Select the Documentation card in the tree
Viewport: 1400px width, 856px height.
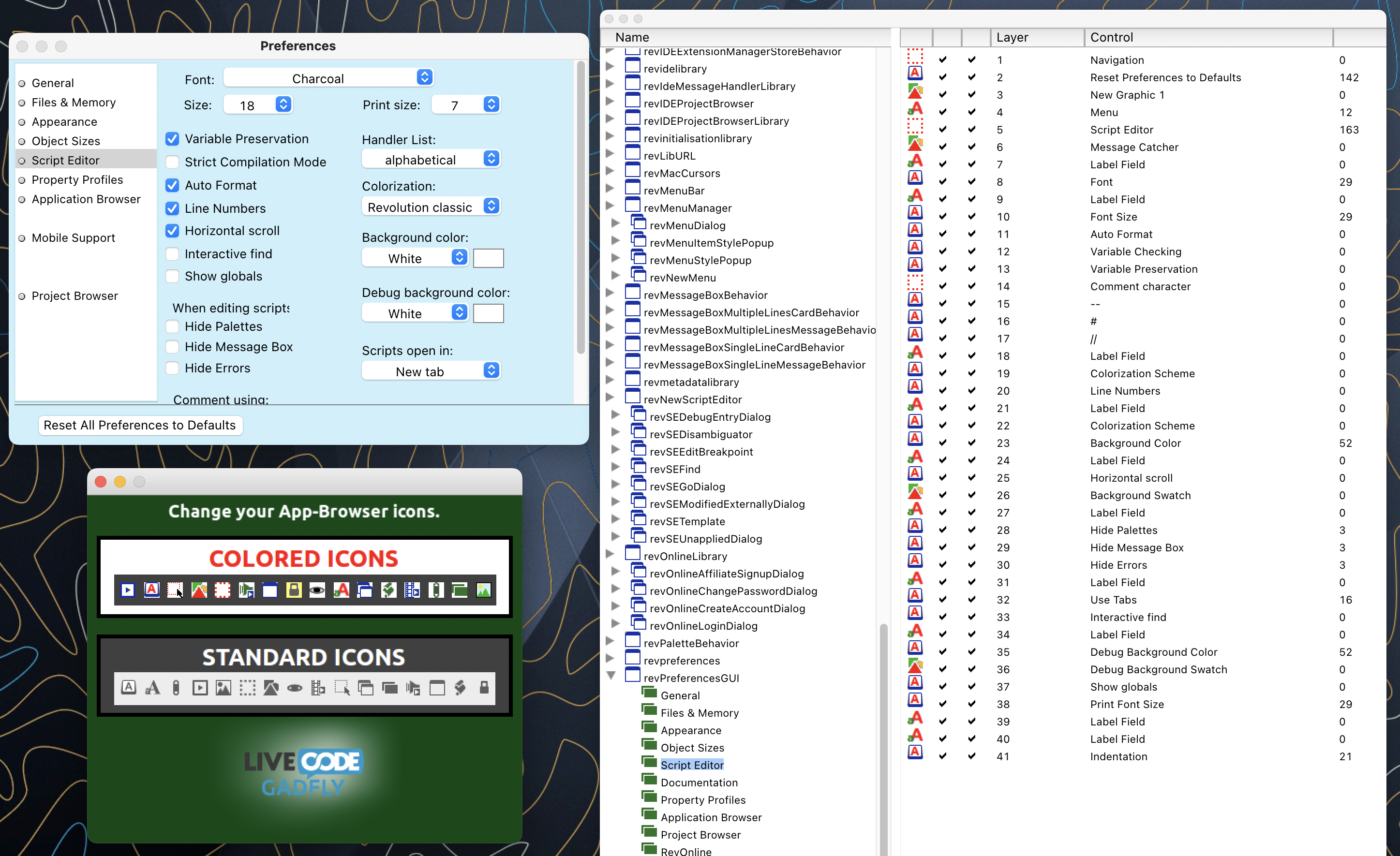[x=699, y=782]
